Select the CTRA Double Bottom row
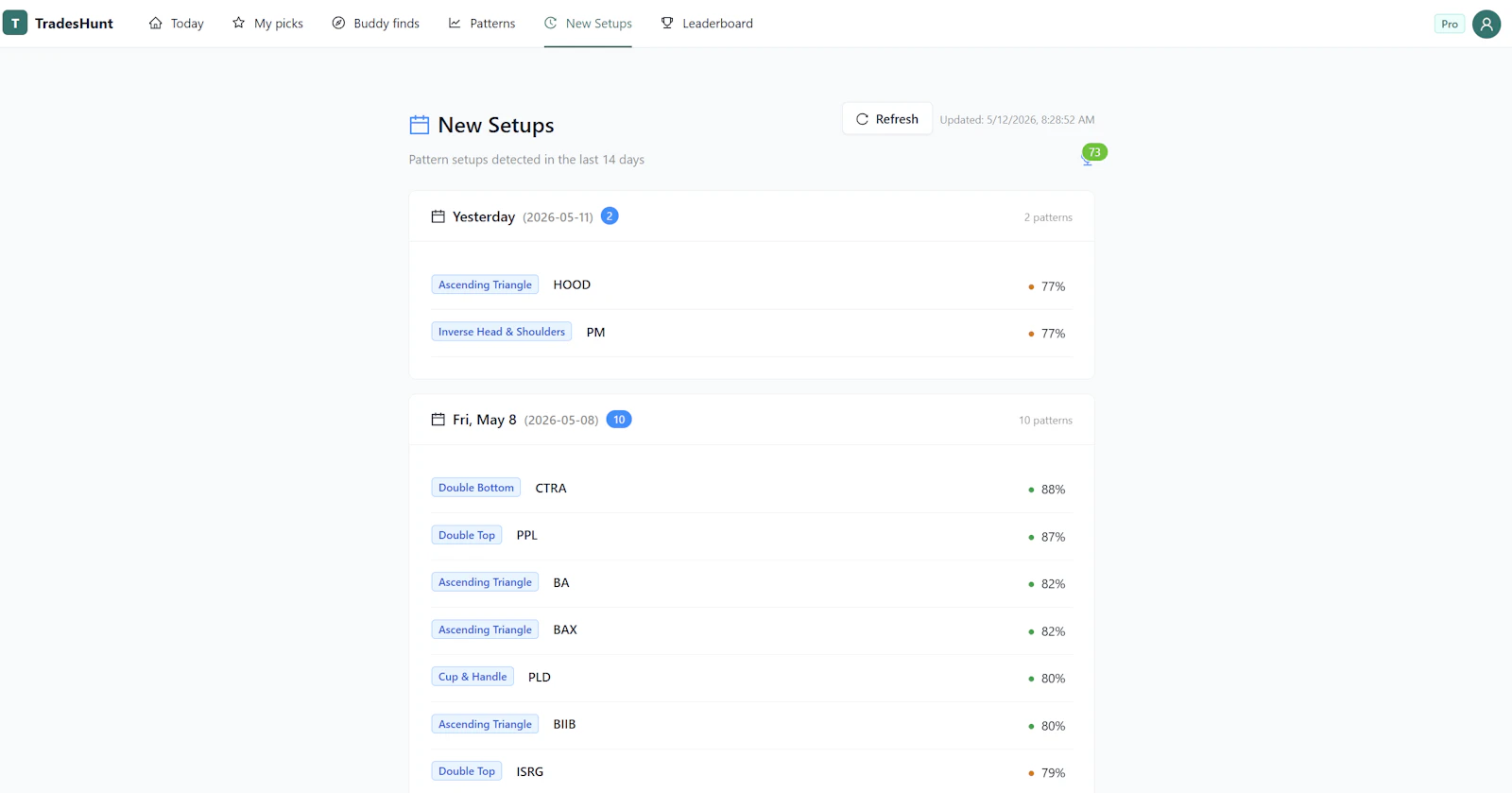Image resolution: width=1512 pixels, height=793 pixels. click(x=751, y=489)
